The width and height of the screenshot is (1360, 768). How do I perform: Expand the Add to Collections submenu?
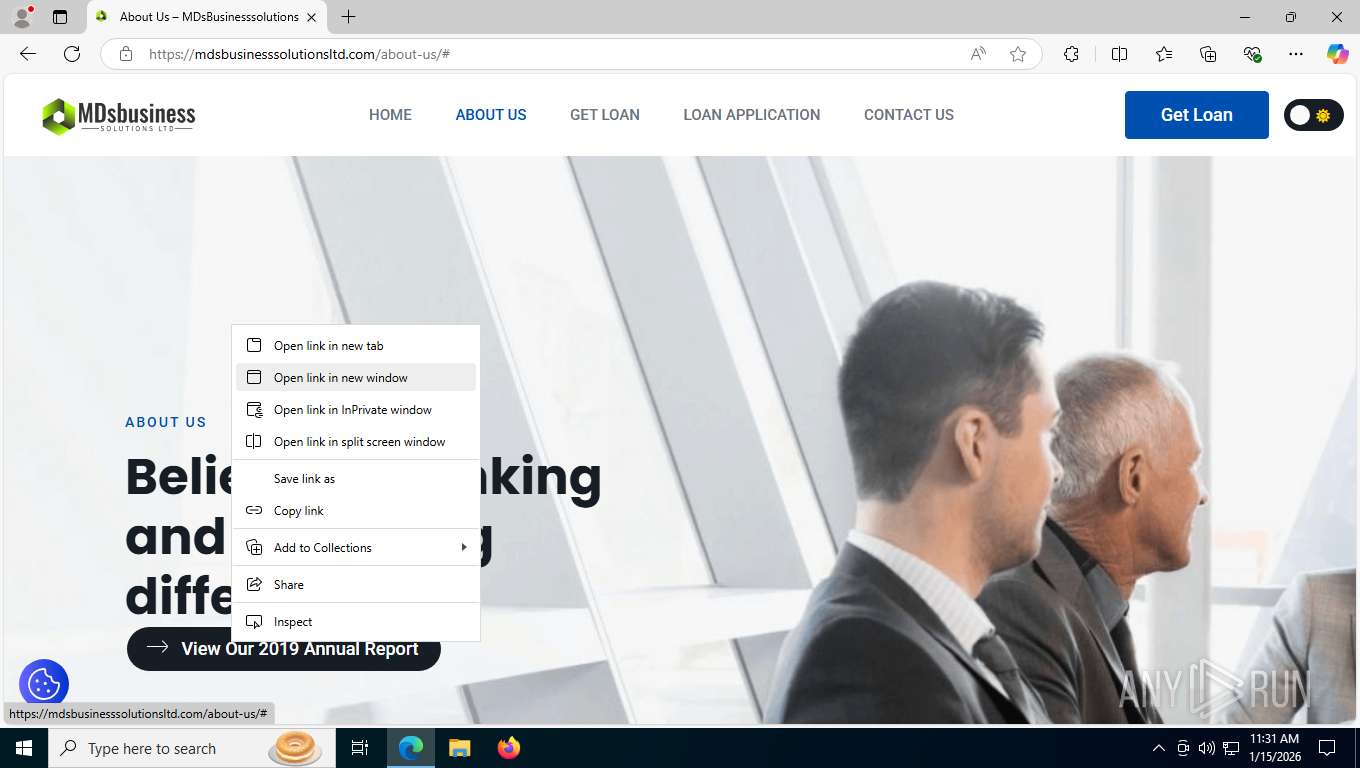click(x=356, y=548)
